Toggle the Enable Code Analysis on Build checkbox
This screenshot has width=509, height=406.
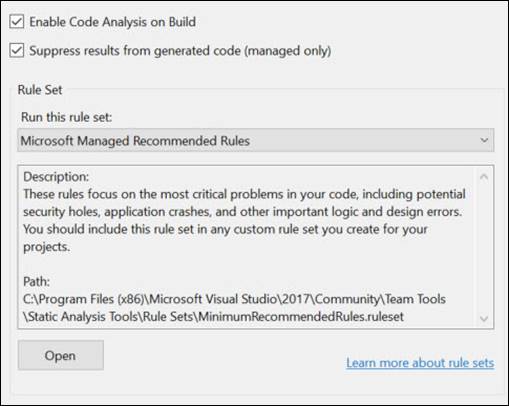click(17, 22)
